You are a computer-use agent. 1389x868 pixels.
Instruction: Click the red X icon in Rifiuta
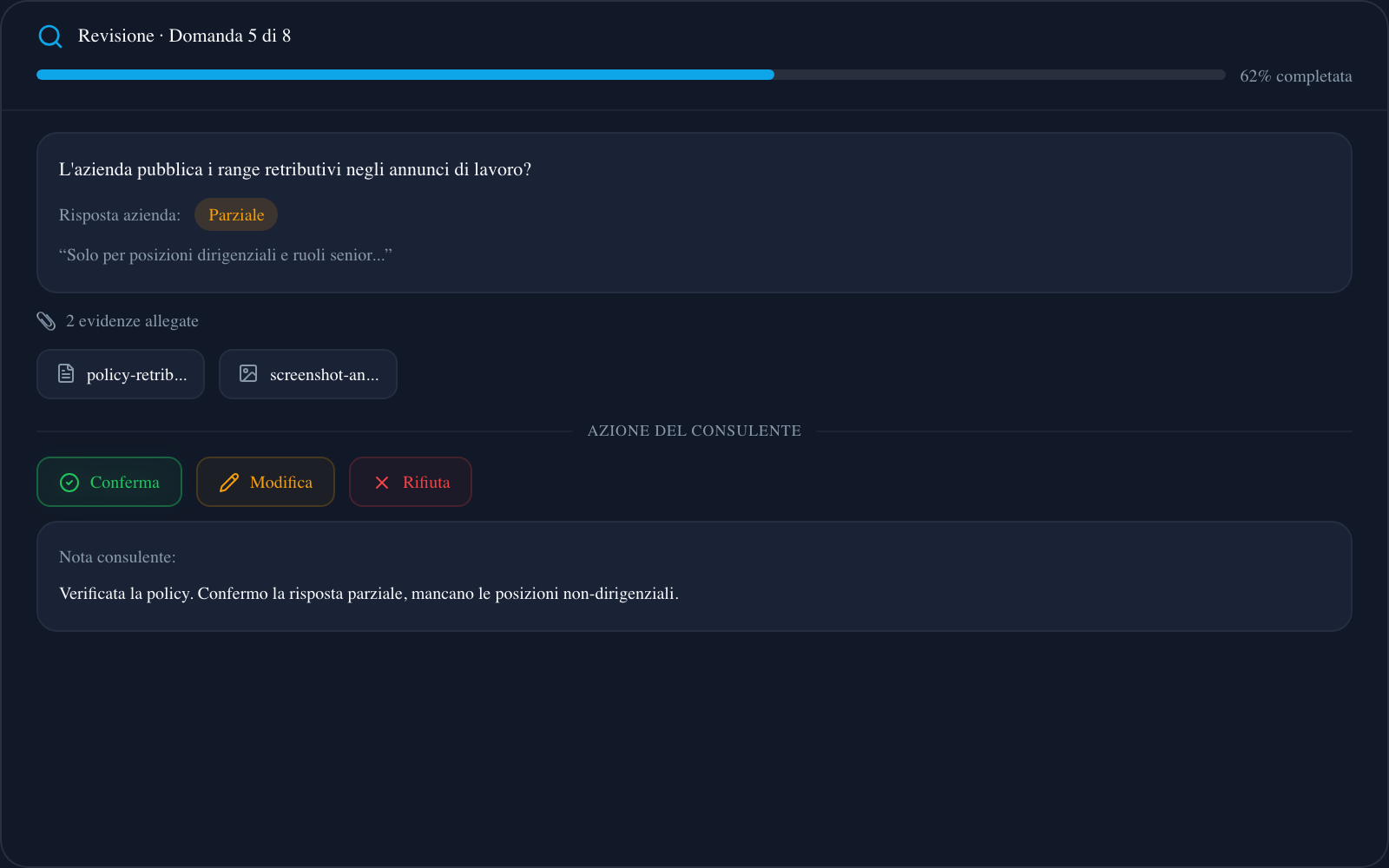pyautogui.click(x=382, y=483)
